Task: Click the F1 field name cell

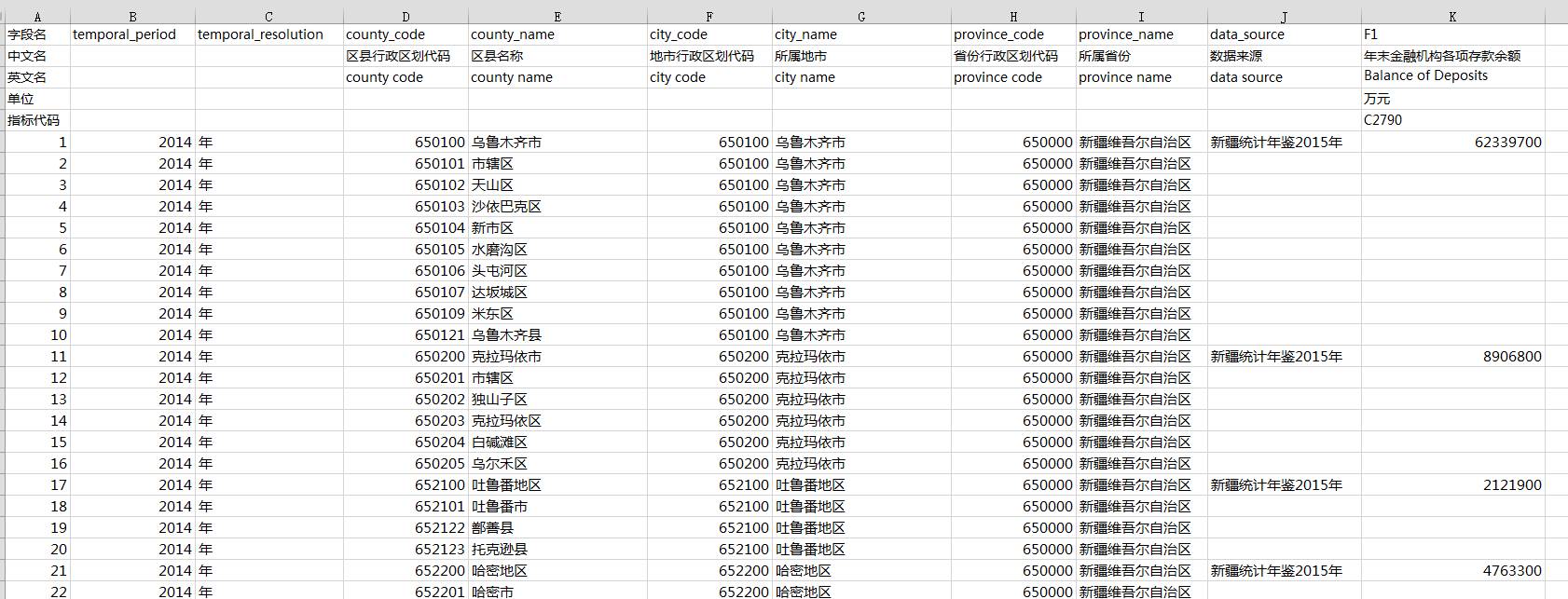Action: click(x=1452, y=34)
